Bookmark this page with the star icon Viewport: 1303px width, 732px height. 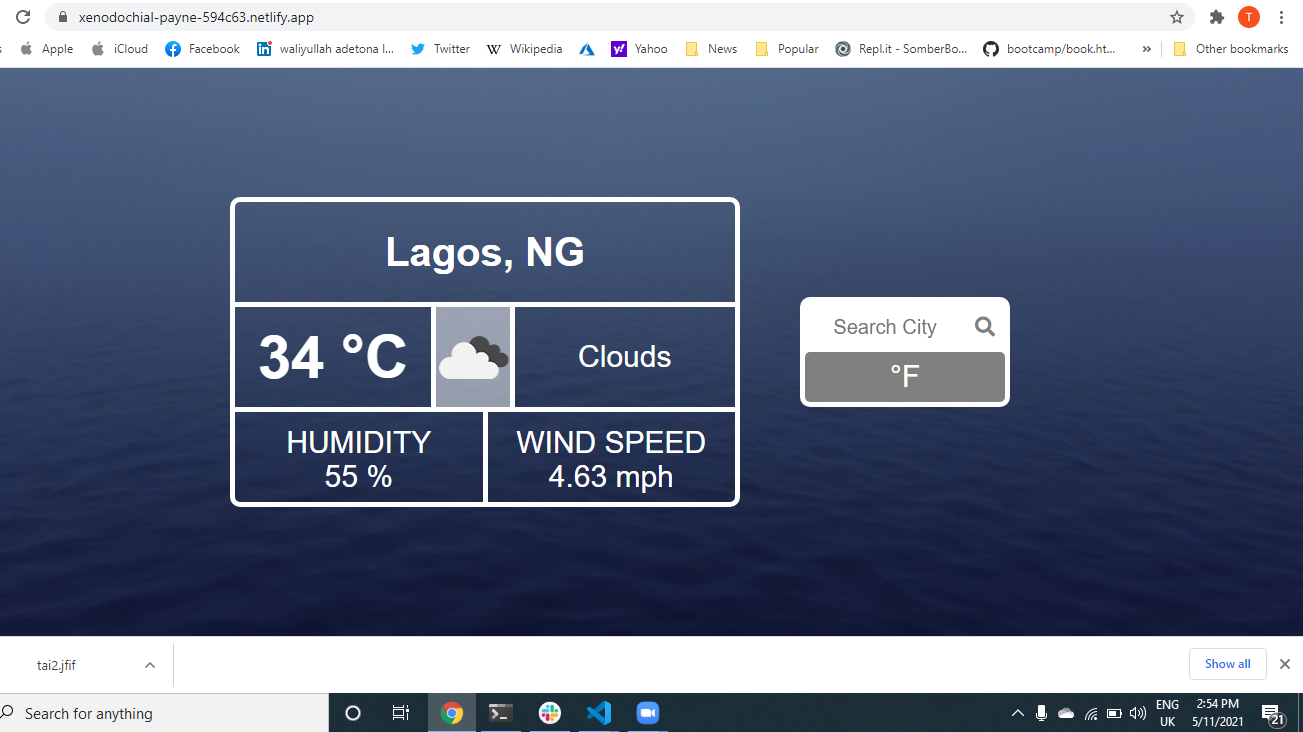[1177, 17]
